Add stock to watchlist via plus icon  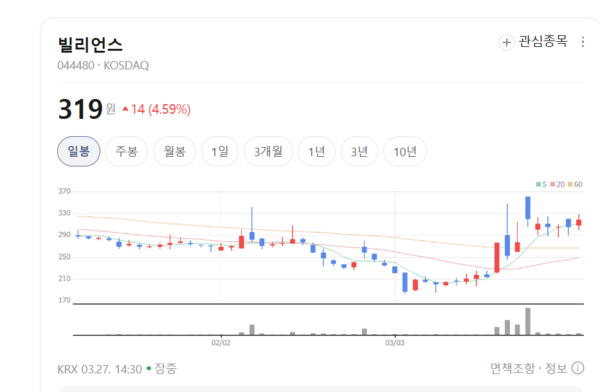[506, 42]
